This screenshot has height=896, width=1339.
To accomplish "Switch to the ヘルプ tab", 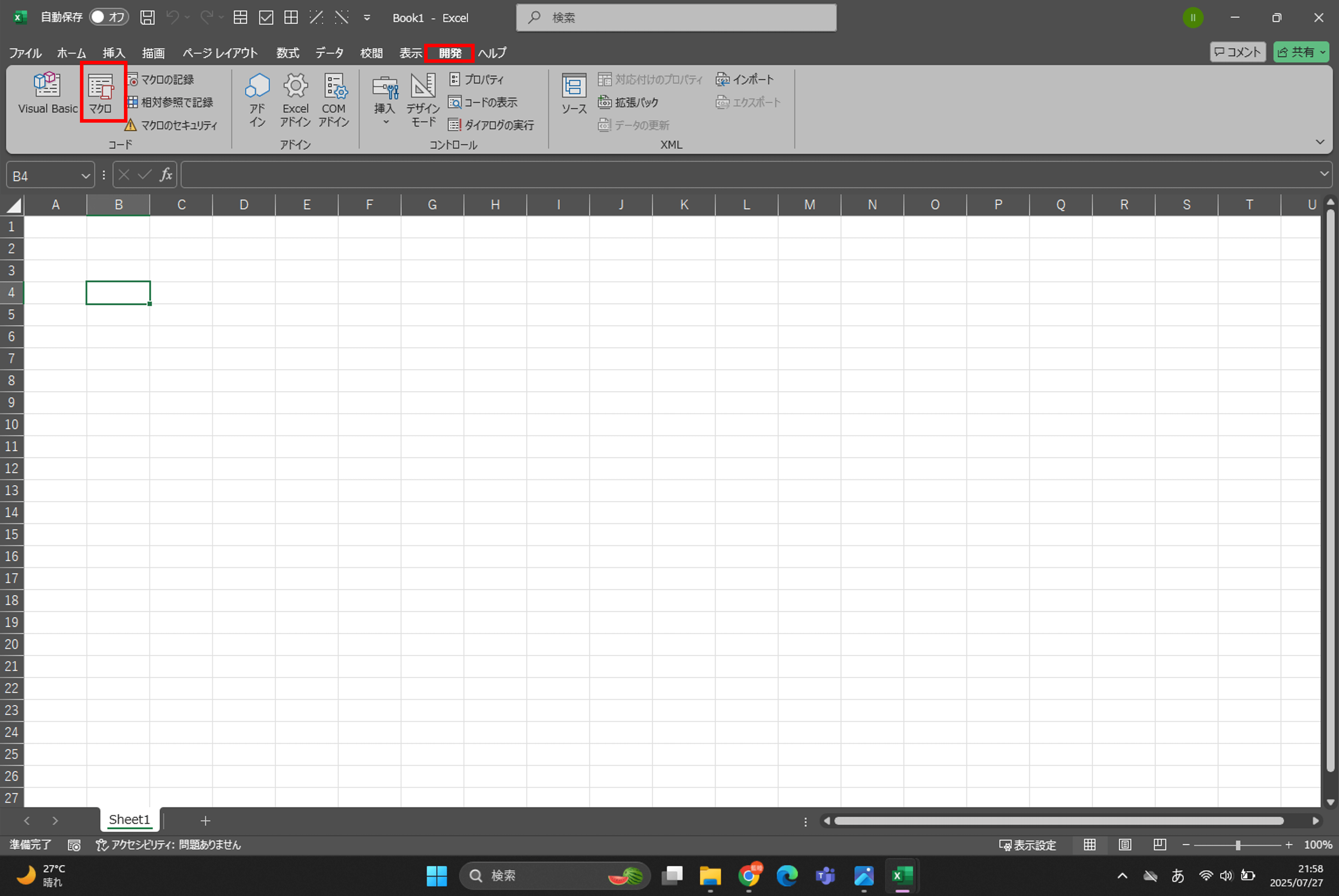I will [492, 53].
